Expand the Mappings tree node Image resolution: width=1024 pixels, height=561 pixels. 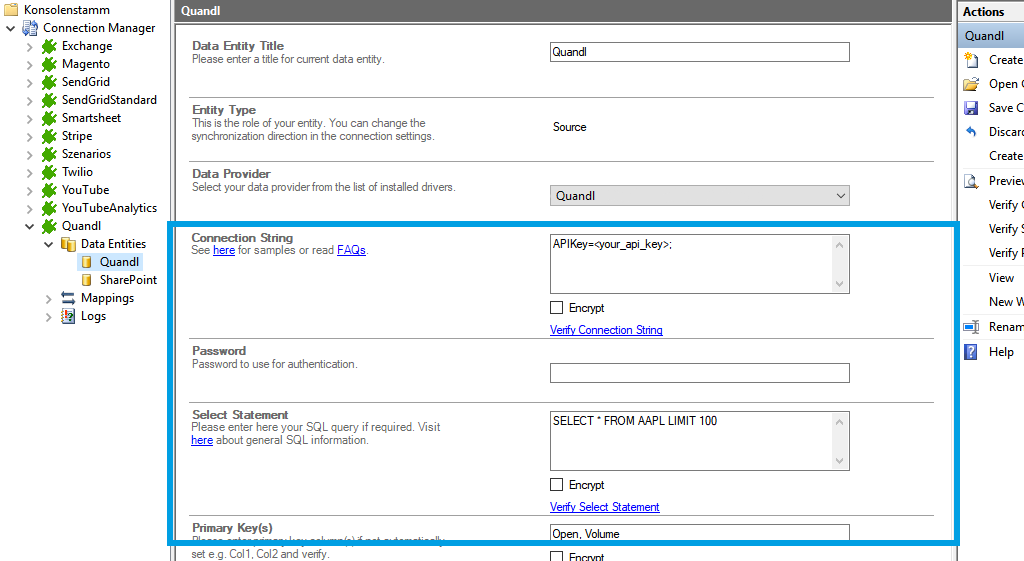[49, 298]
